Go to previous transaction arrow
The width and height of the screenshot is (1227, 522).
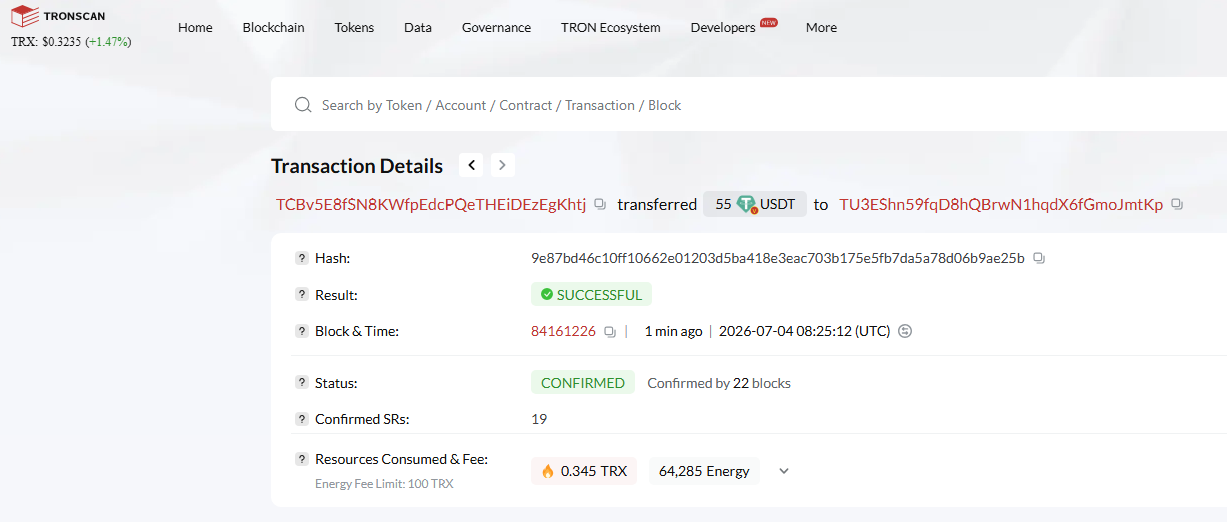pyautogui.click(x=472, y=165)
